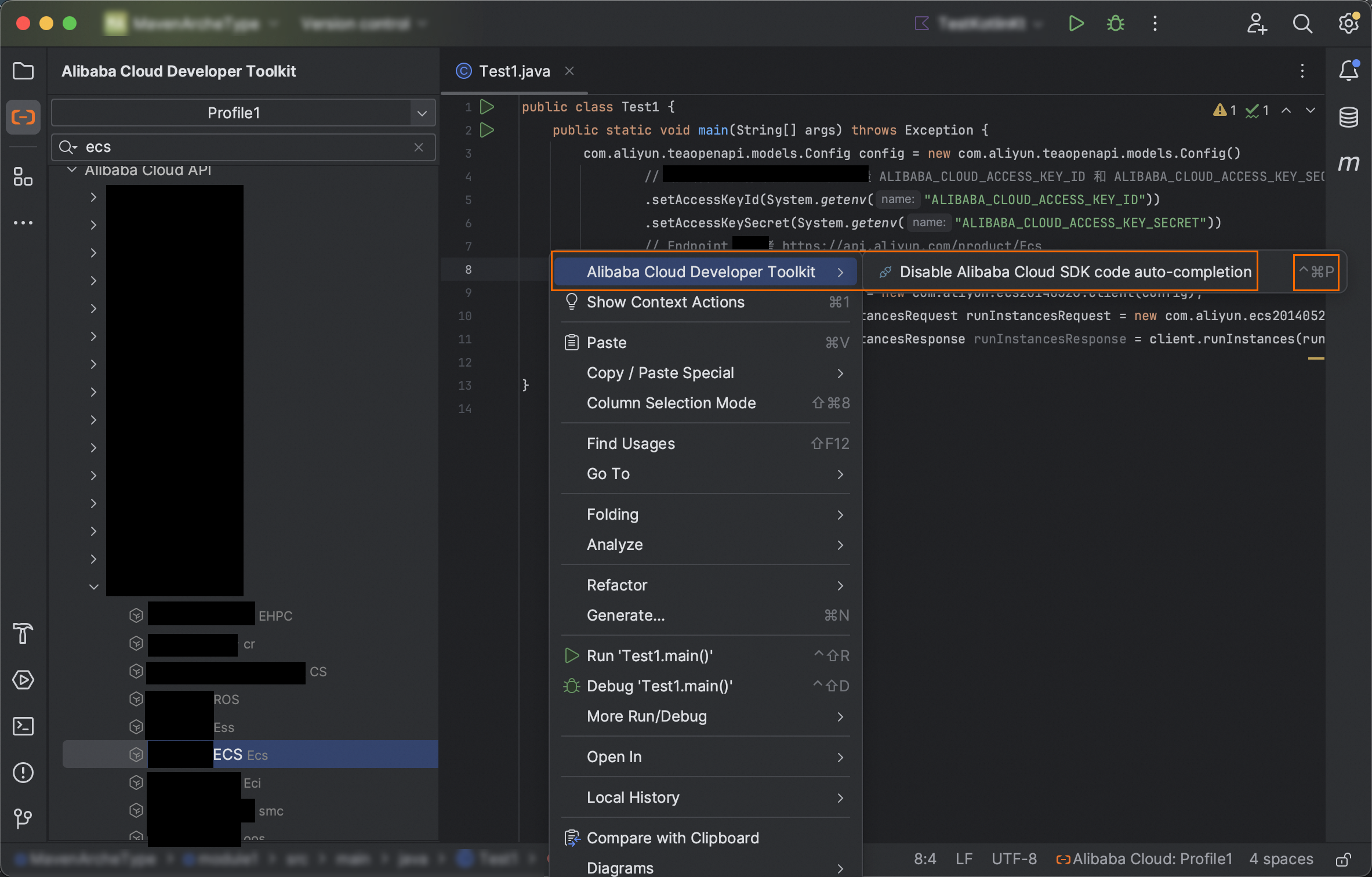Viewport: 1372px width, 877px height.
Task: Open the Open In submenu
Action: (x=705, y=757)
